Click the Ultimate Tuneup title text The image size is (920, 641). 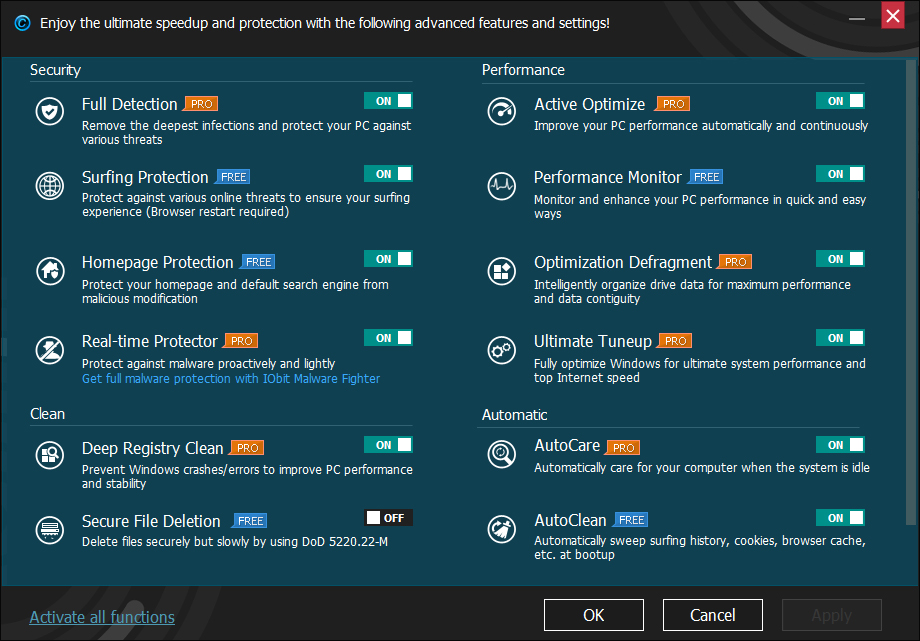click(x=593, y=341)
